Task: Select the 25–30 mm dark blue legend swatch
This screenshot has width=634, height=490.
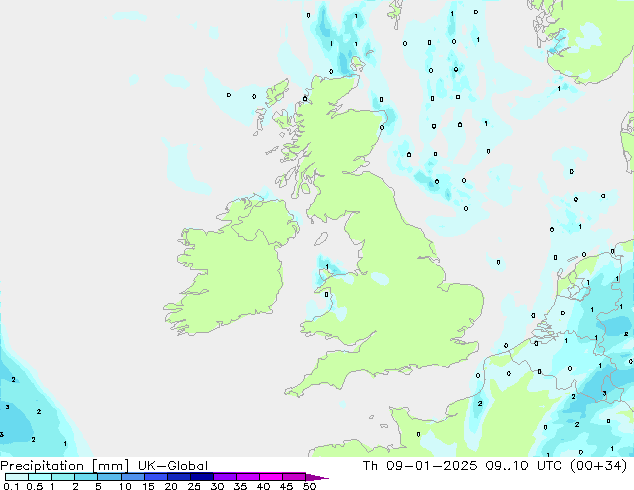Action: (202, 477)
